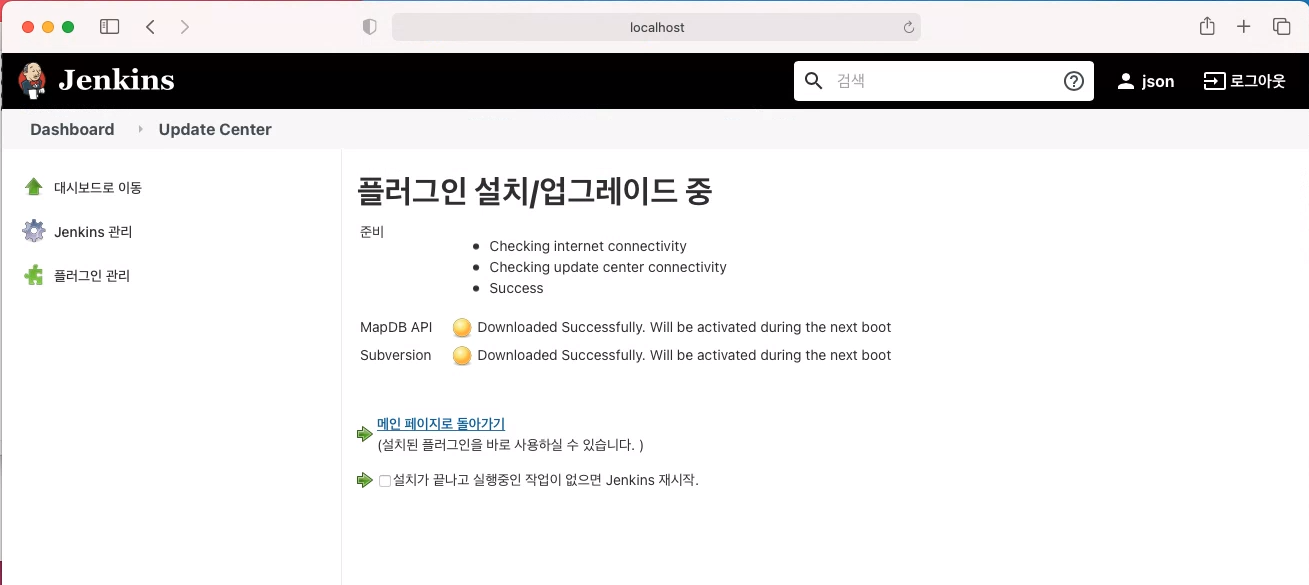The image size is (1309, 585).
Task: Click 'Checking update center connectivity' text
Action: [608, 267]
